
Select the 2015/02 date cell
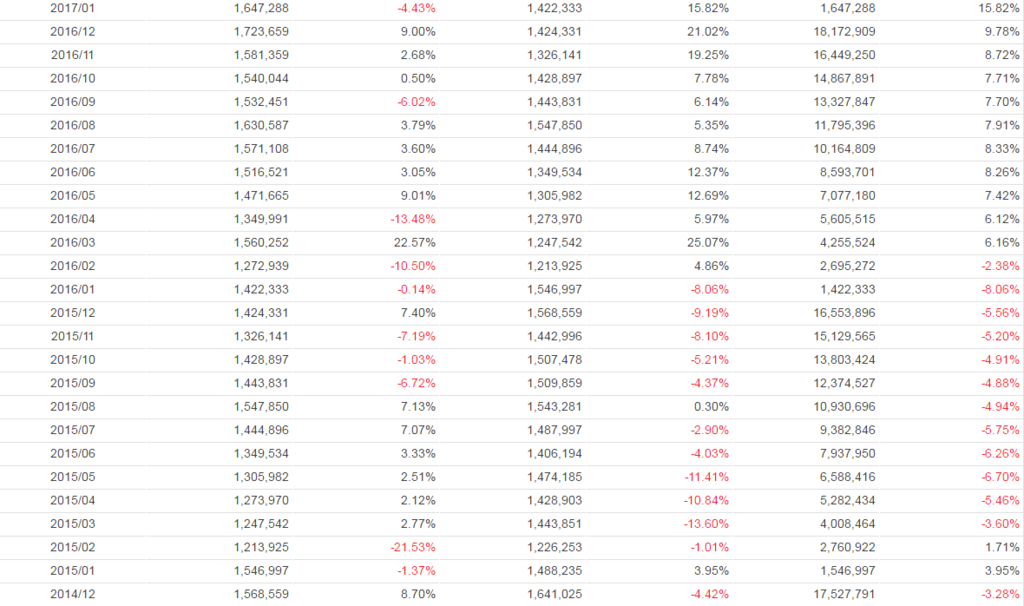pyautogui.click(x=73, y=548)
